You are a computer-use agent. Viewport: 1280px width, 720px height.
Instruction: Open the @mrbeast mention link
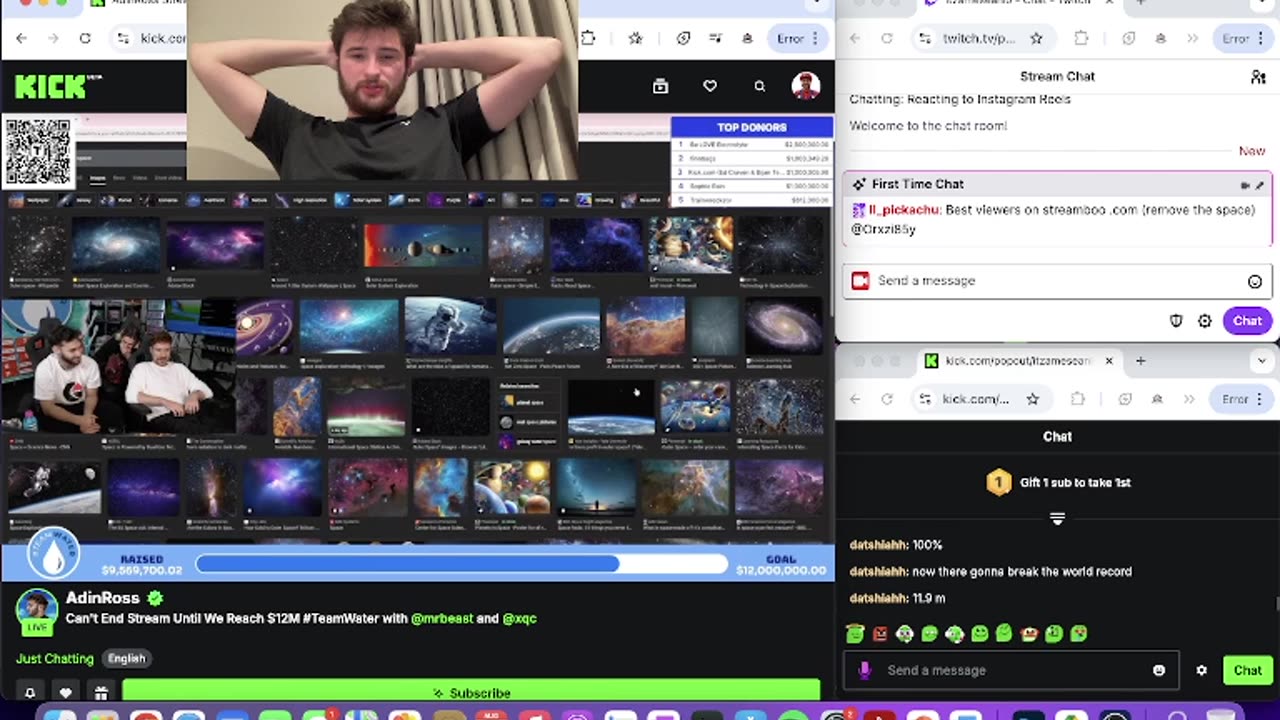pos(441,619)
